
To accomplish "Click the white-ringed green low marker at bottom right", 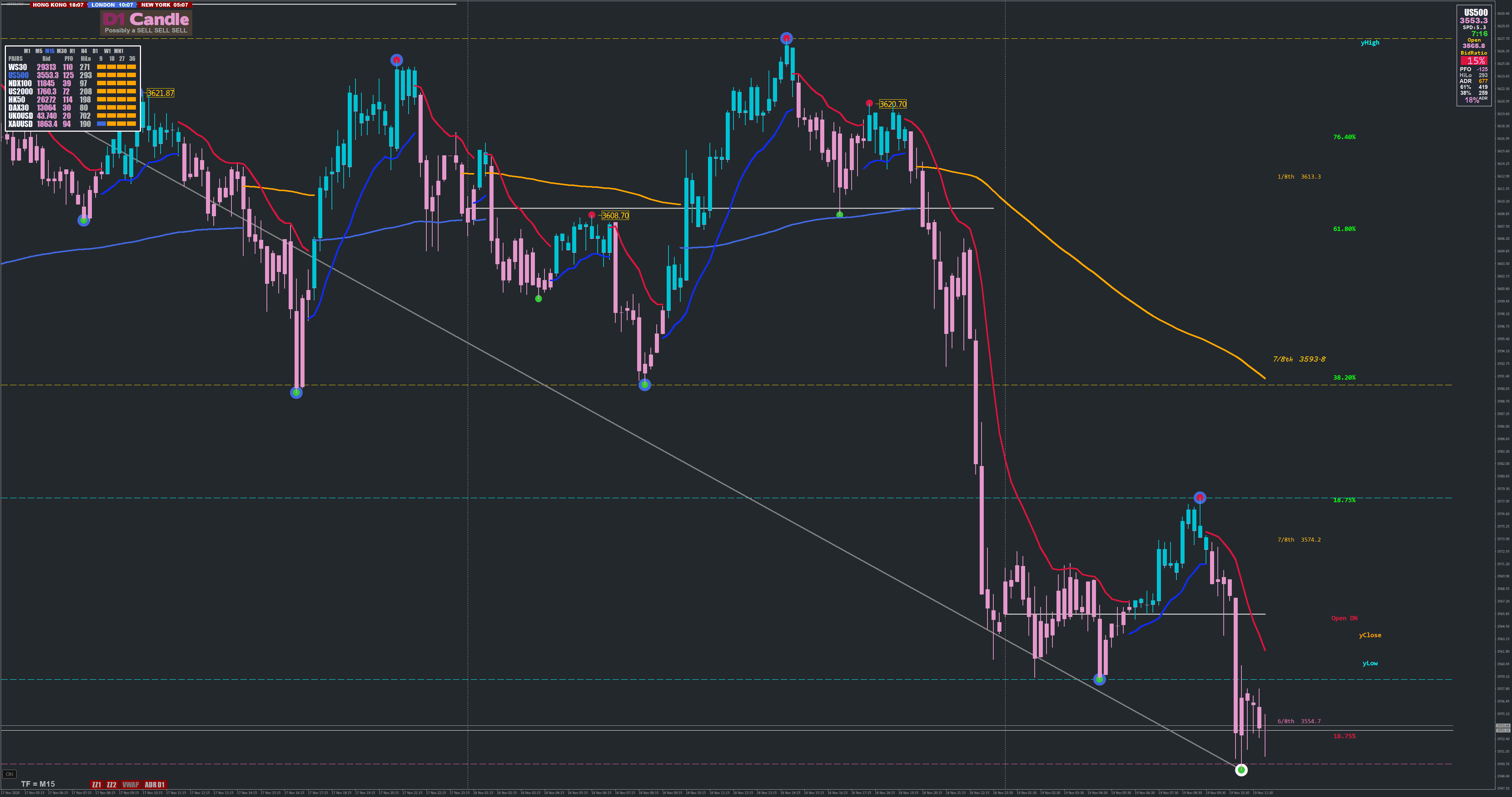I will pyautogui.click(x=1241, y=769).
